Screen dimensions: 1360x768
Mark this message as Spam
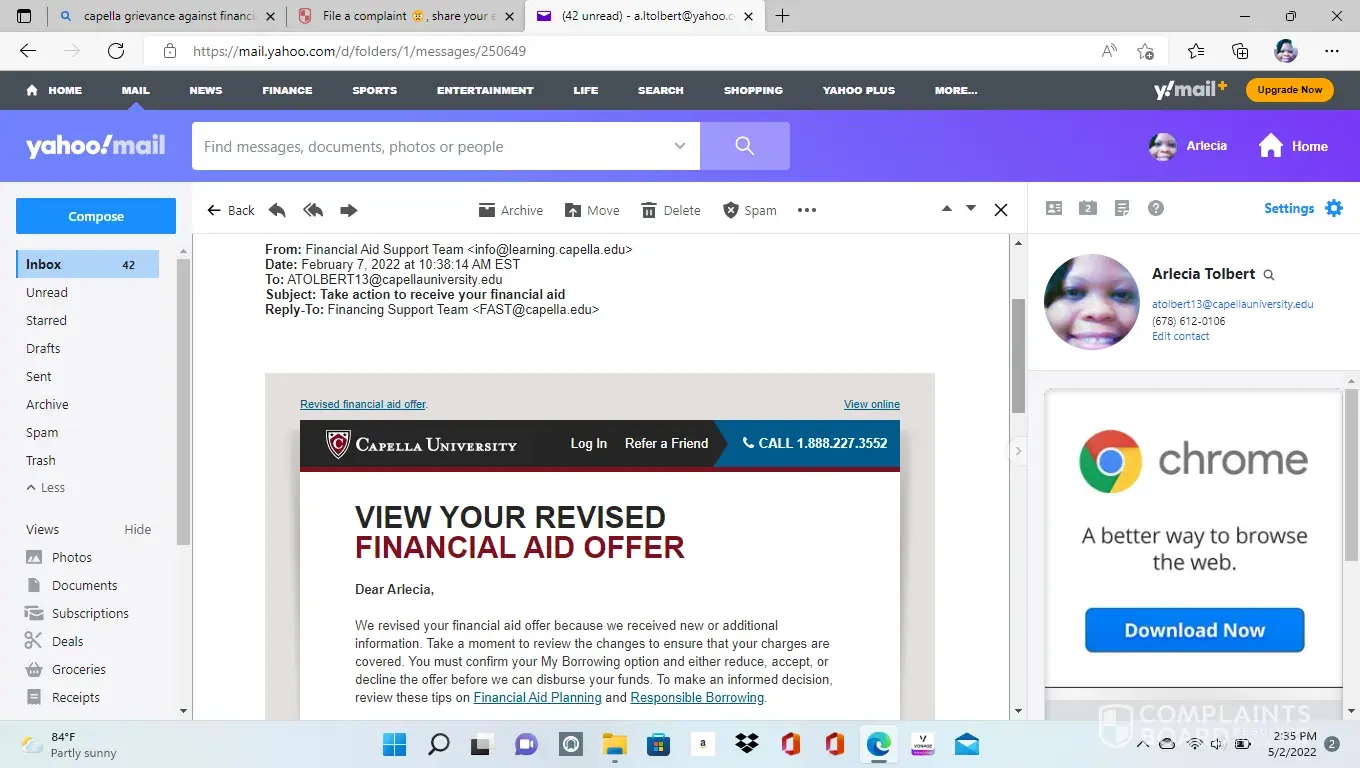[749, 210]
